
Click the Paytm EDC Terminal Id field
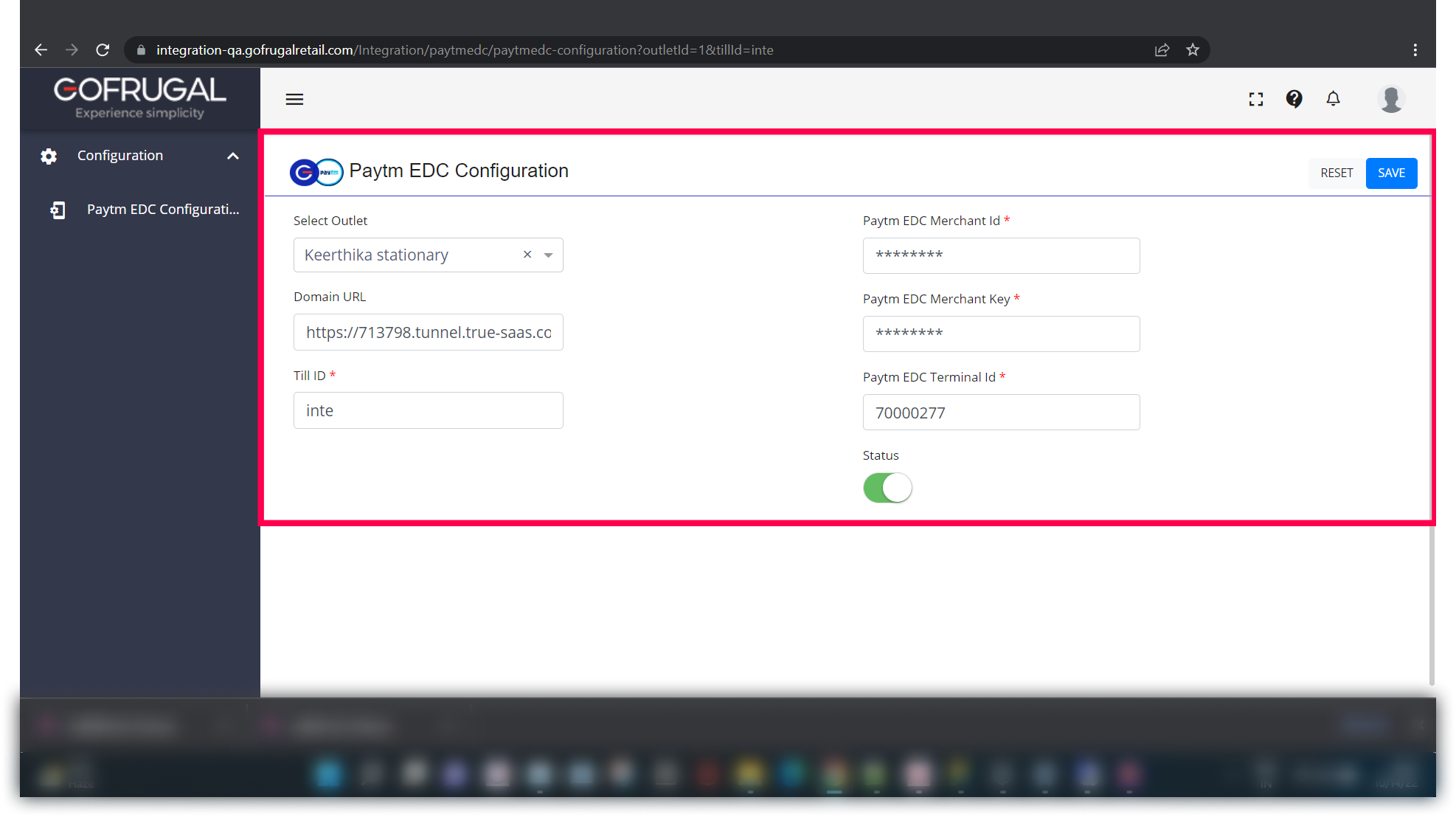pos(1001,413)
